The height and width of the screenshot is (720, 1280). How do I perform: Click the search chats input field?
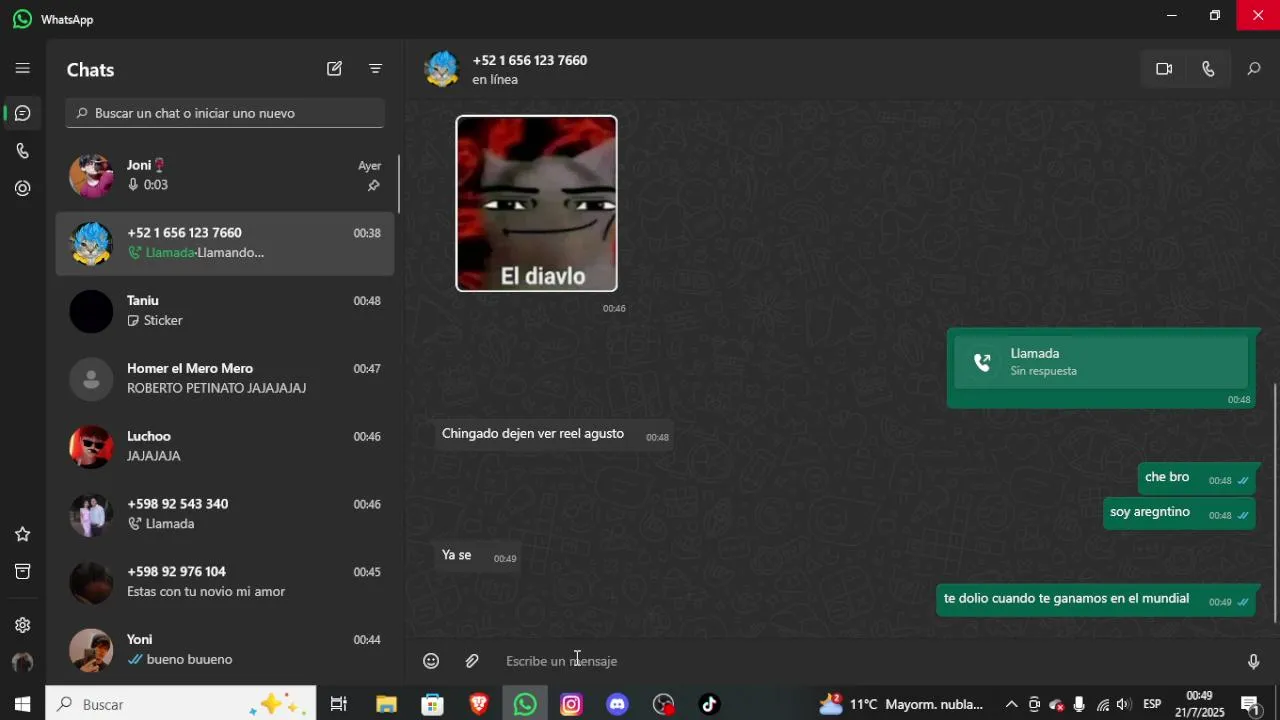tap(225, 113)
